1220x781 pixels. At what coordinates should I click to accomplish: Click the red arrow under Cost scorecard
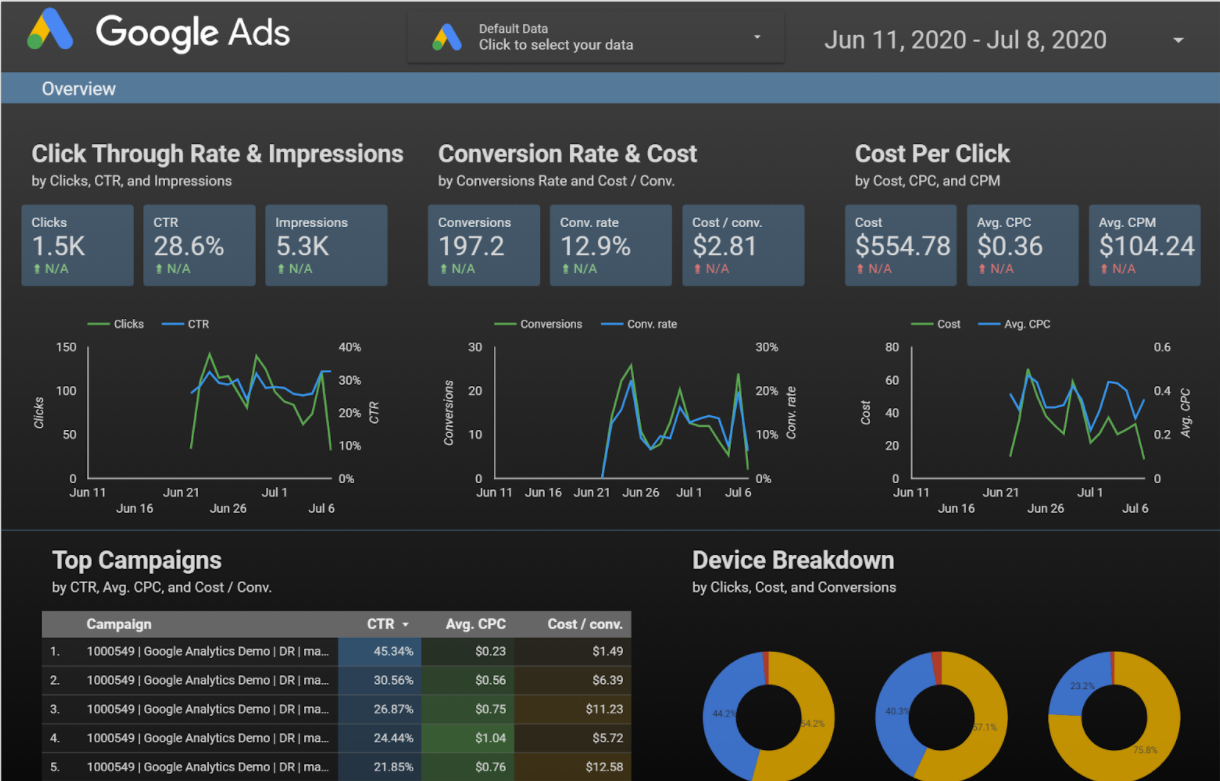860,269
